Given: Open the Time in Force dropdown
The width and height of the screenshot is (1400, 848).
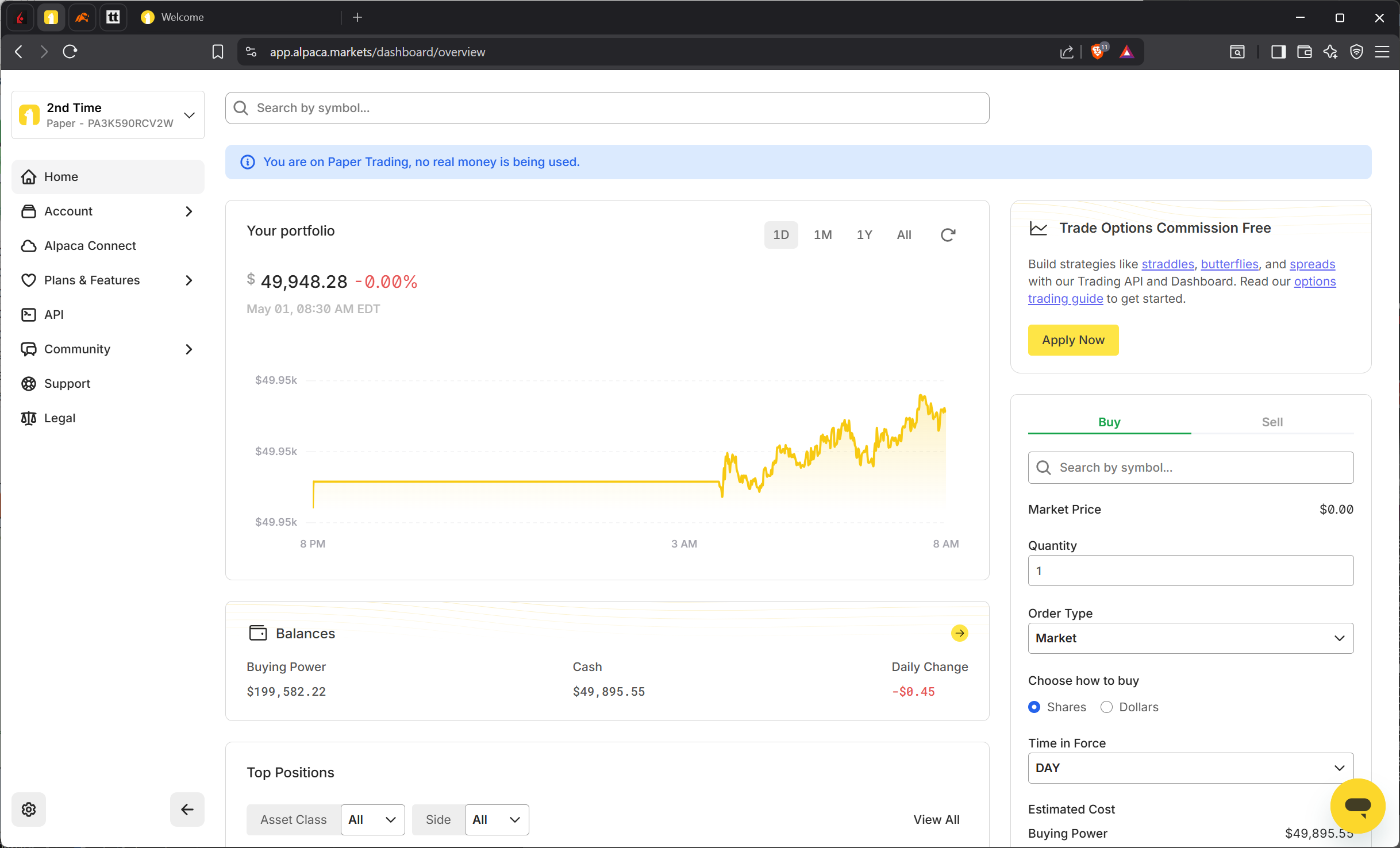Looking at the screenshot, I should [1190, 768].
